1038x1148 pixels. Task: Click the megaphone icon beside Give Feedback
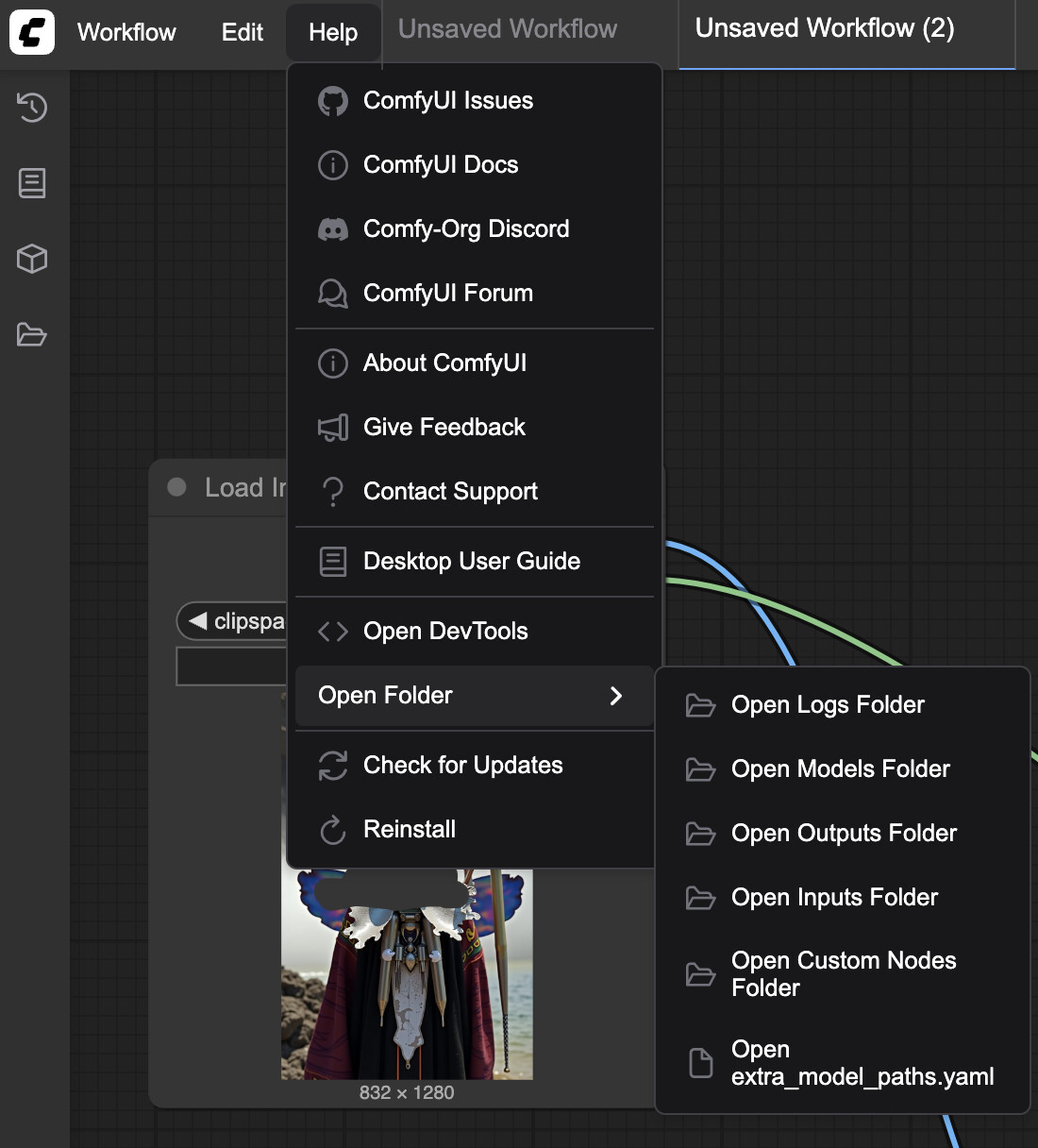click(x=333, y=428)
